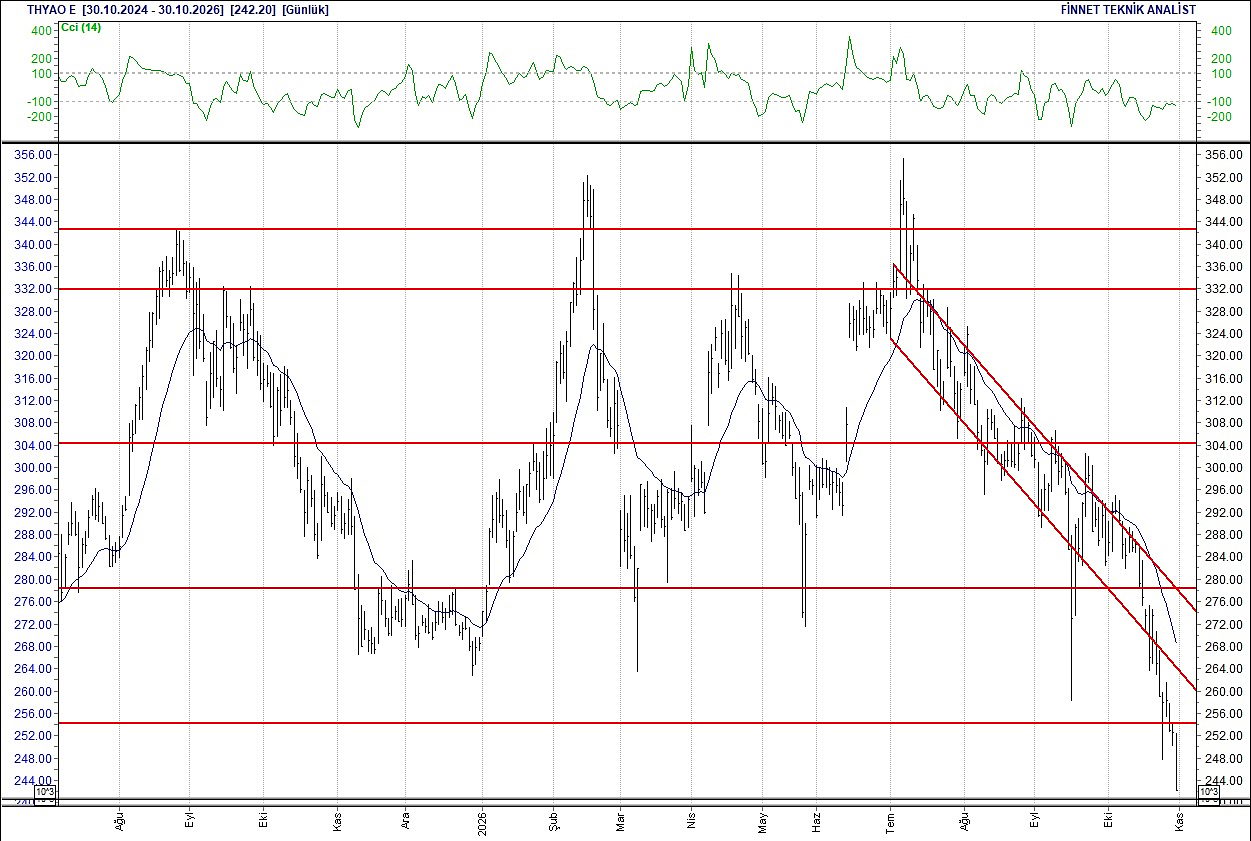Select the Cci (14) indicator label
The width and height of the screenshot is (1251, 841).
tap(81, 27)
